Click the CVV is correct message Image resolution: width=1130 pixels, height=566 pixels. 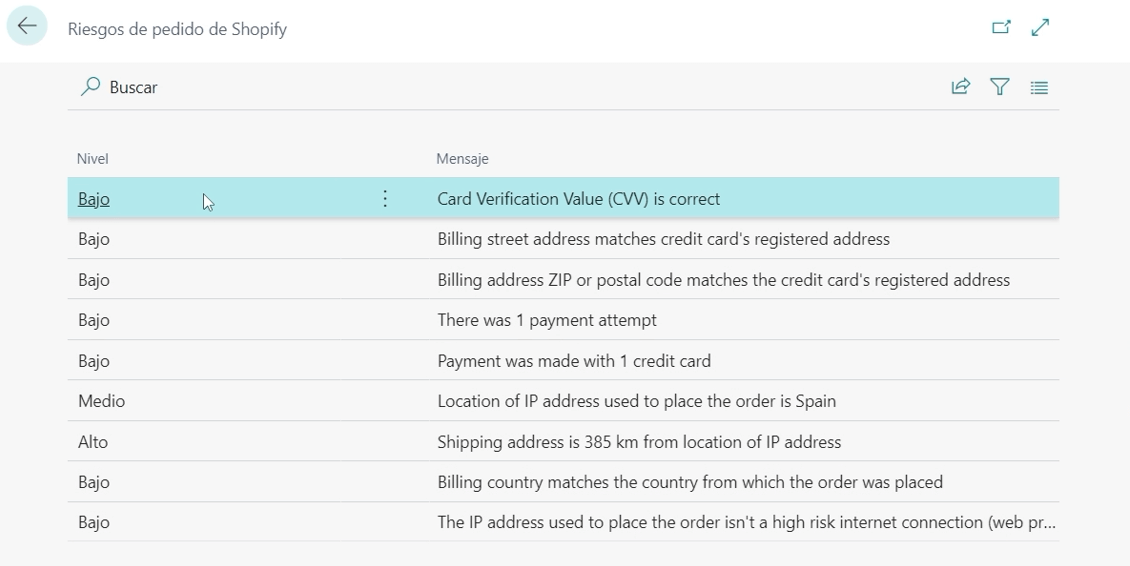coord(578,199)
